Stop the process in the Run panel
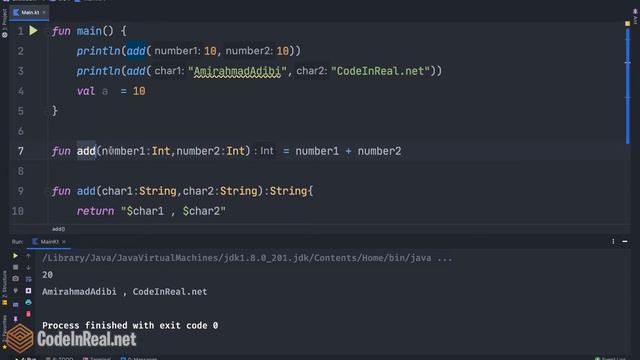640x360 pixels. pyautogui.click(x=16, y=267)
